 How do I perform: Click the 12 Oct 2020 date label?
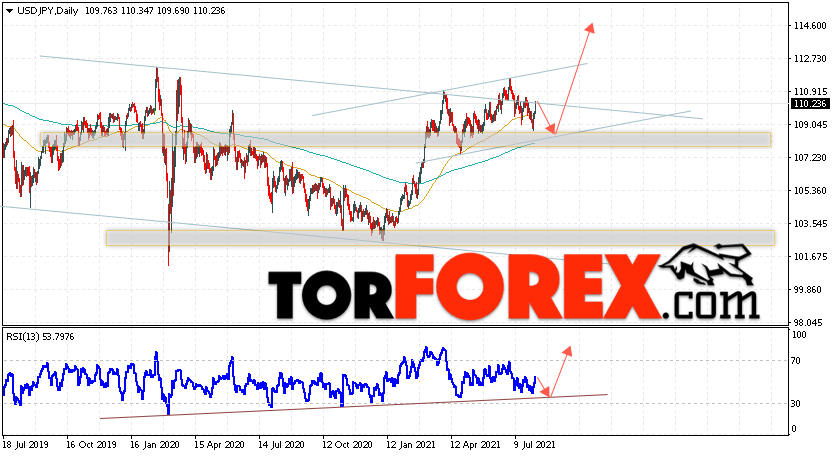tap(346, 444)
